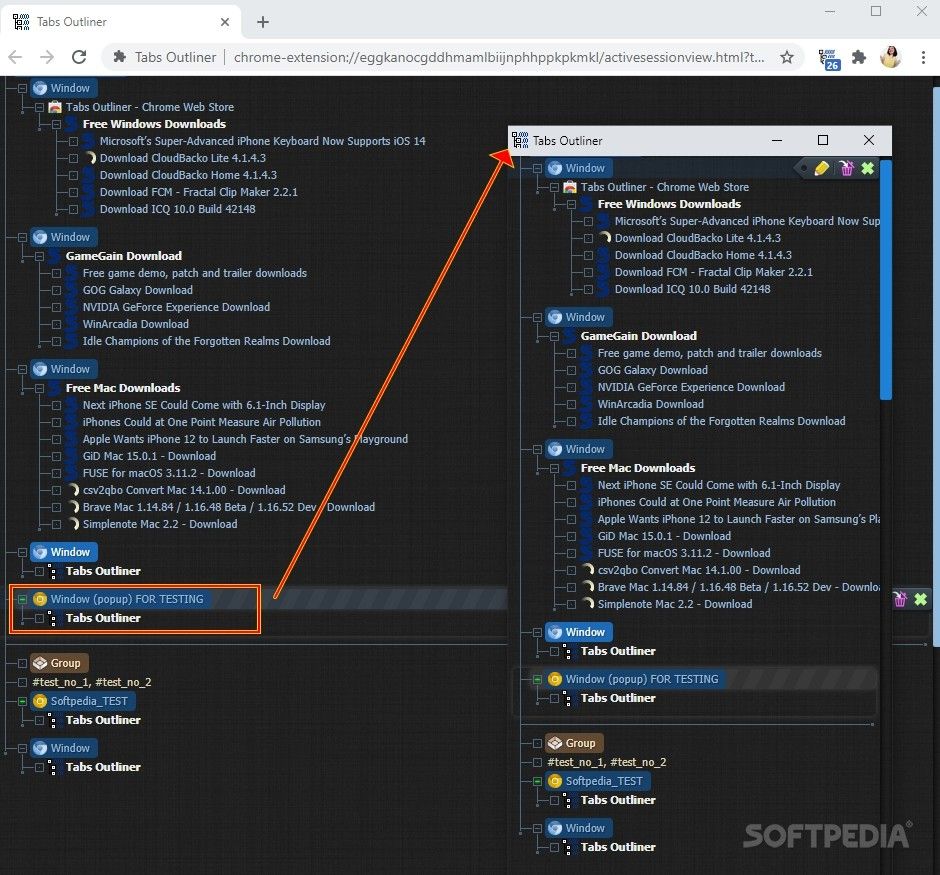Select Idle Champions of the Forgotten Realms in the main window
Screen dimensions: 940x875
[x=206, y=341]
